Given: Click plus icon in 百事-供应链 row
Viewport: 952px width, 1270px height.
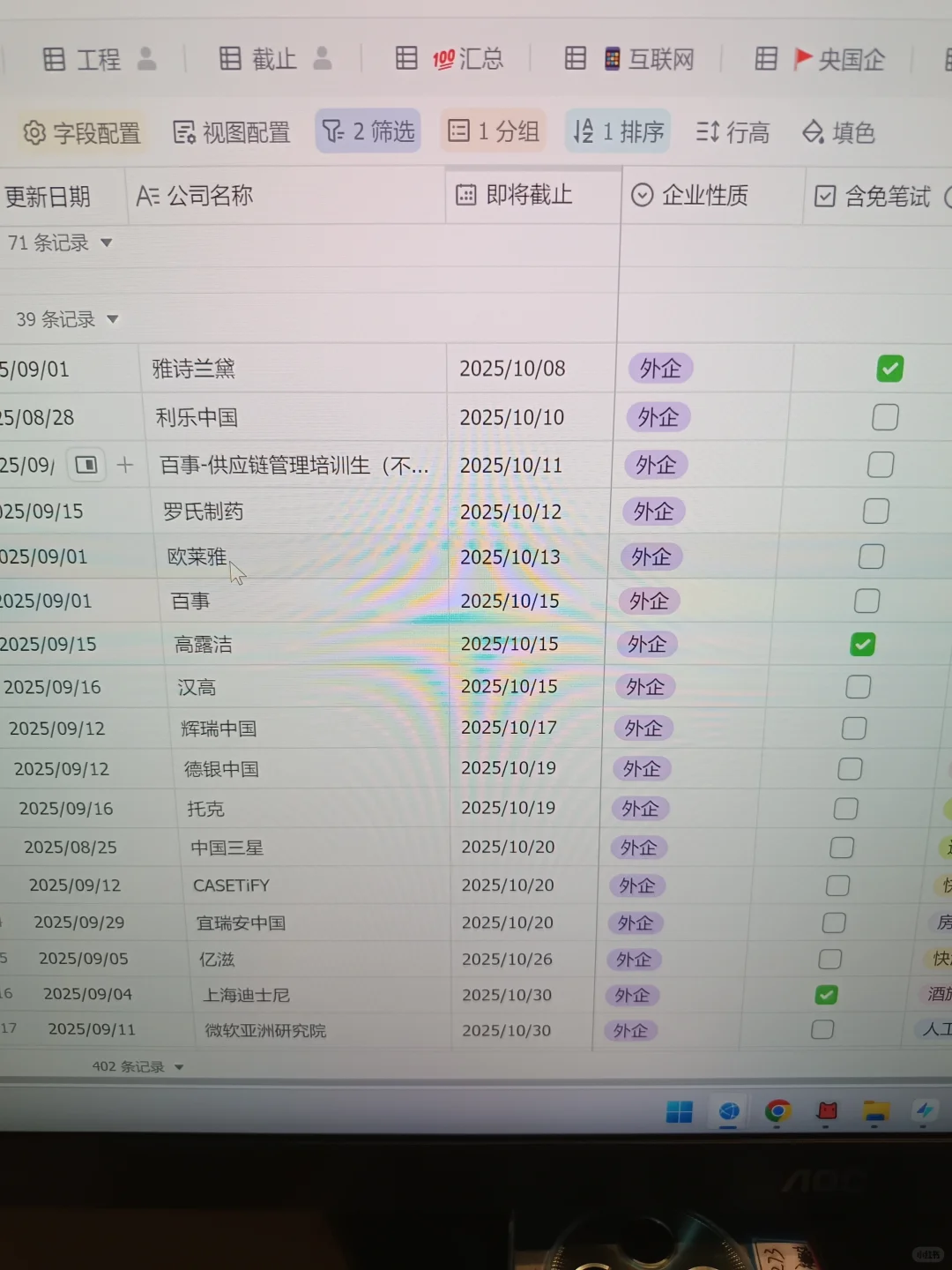Looking at the screenshot, I should 125,464.
